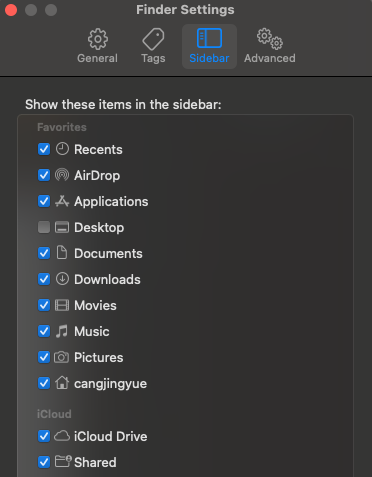Click the AirDrop radar icon

(62, 175)
